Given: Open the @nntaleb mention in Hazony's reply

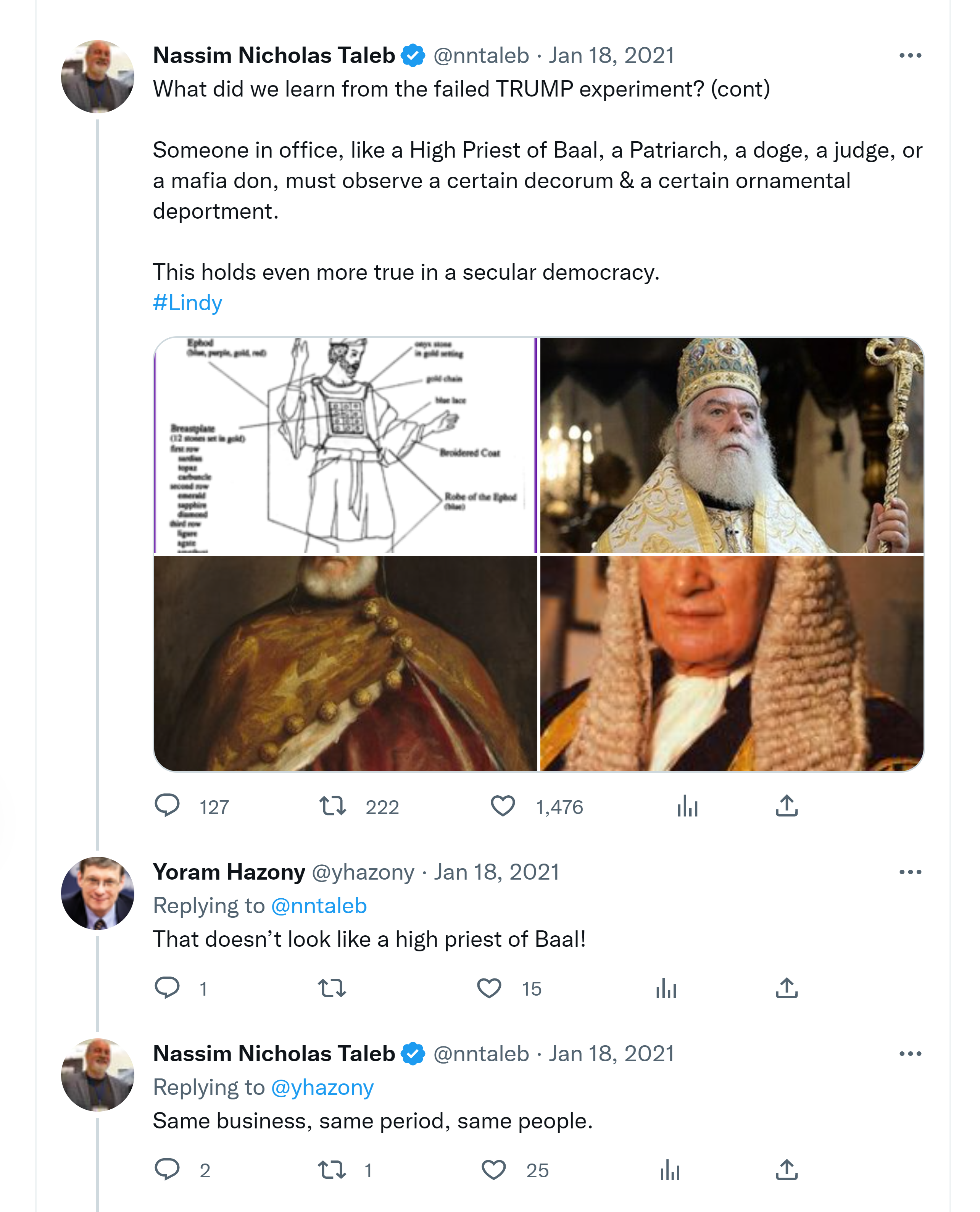Looking at the screenshot, I should pos(319,906).
